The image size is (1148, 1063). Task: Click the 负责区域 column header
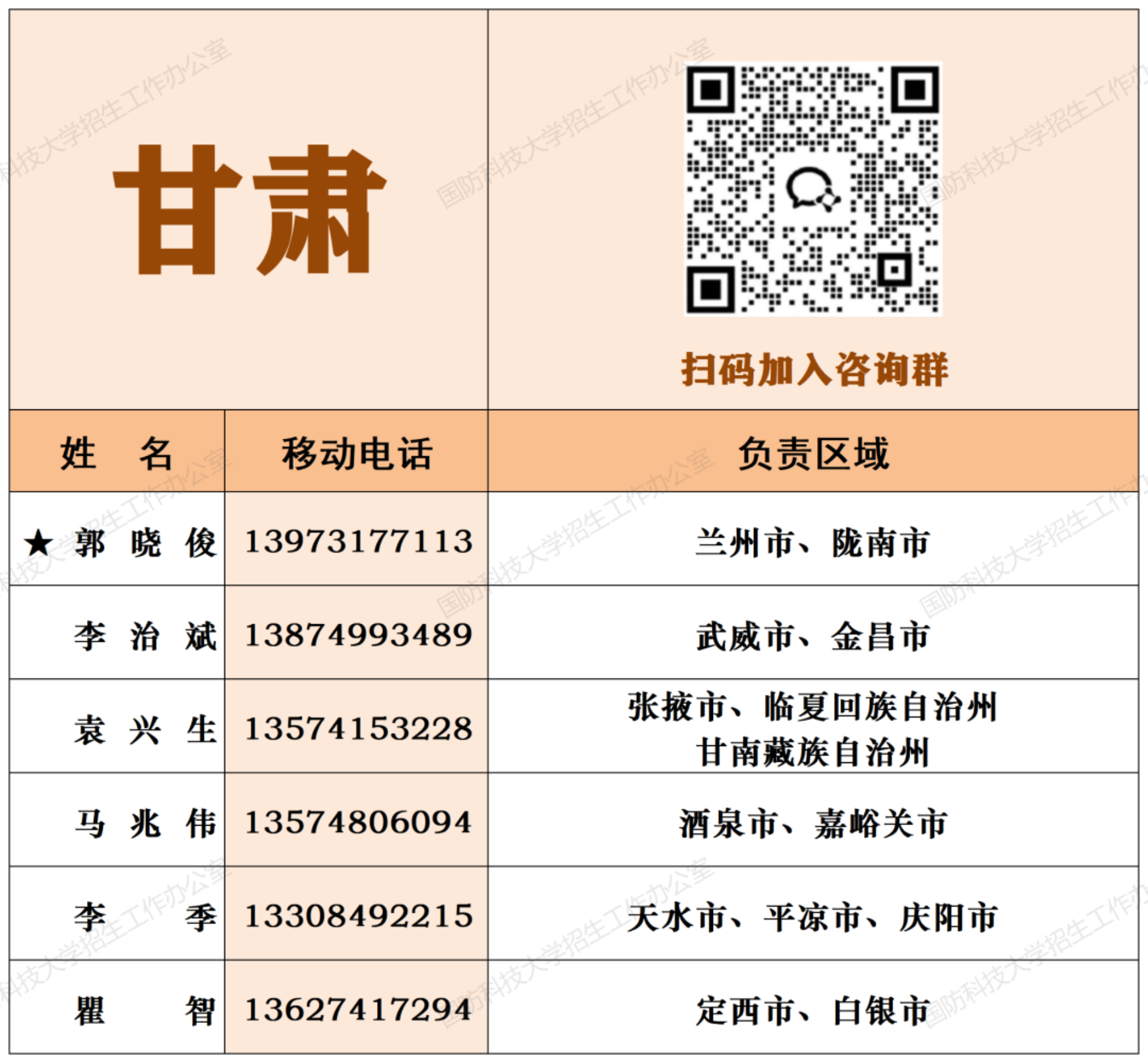[x=813, y=453]
